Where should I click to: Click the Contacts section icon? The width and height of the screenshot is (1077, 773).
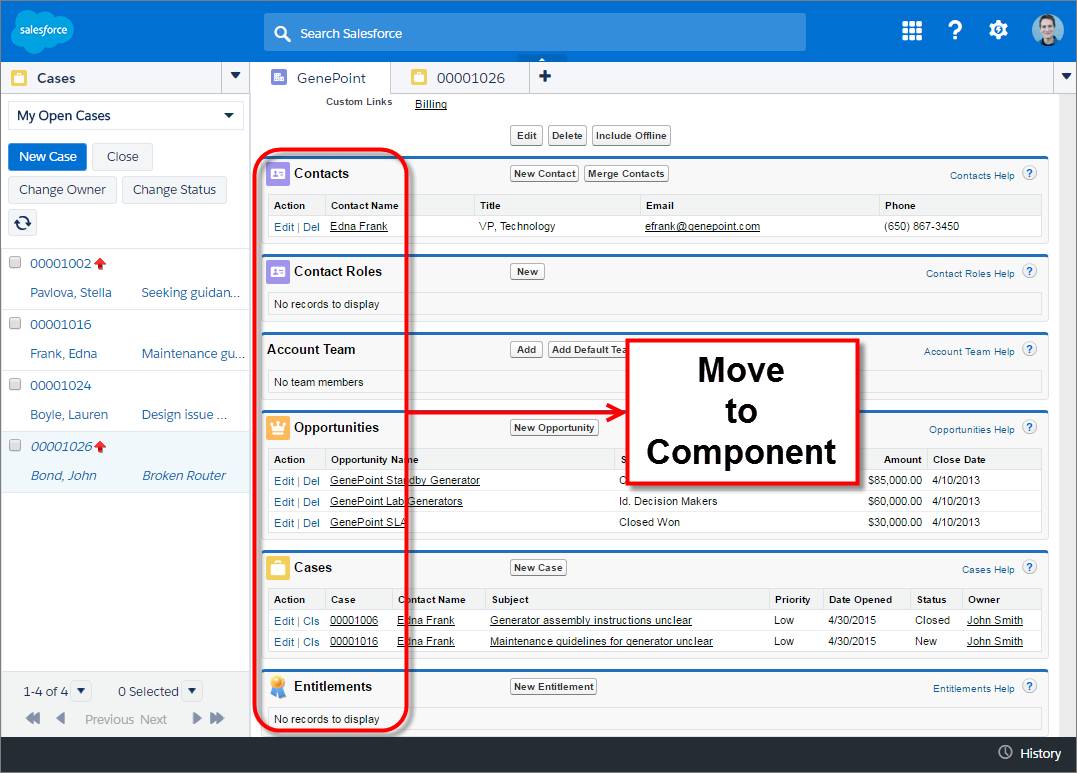(278, 174)
